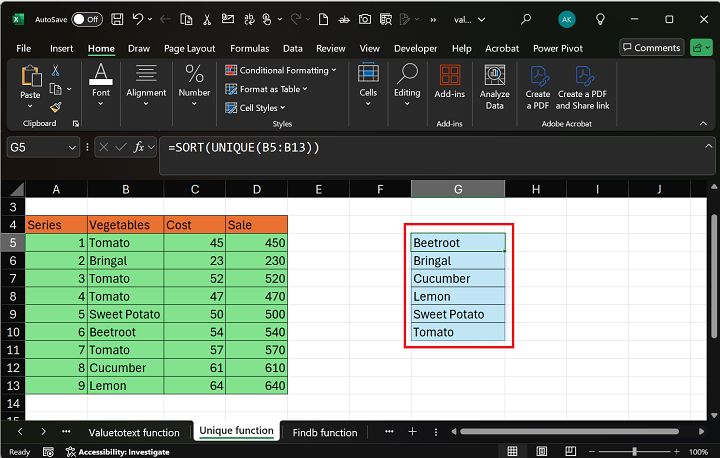
Task: Click the Insert Function fx icon
Action: coord(139,147)
